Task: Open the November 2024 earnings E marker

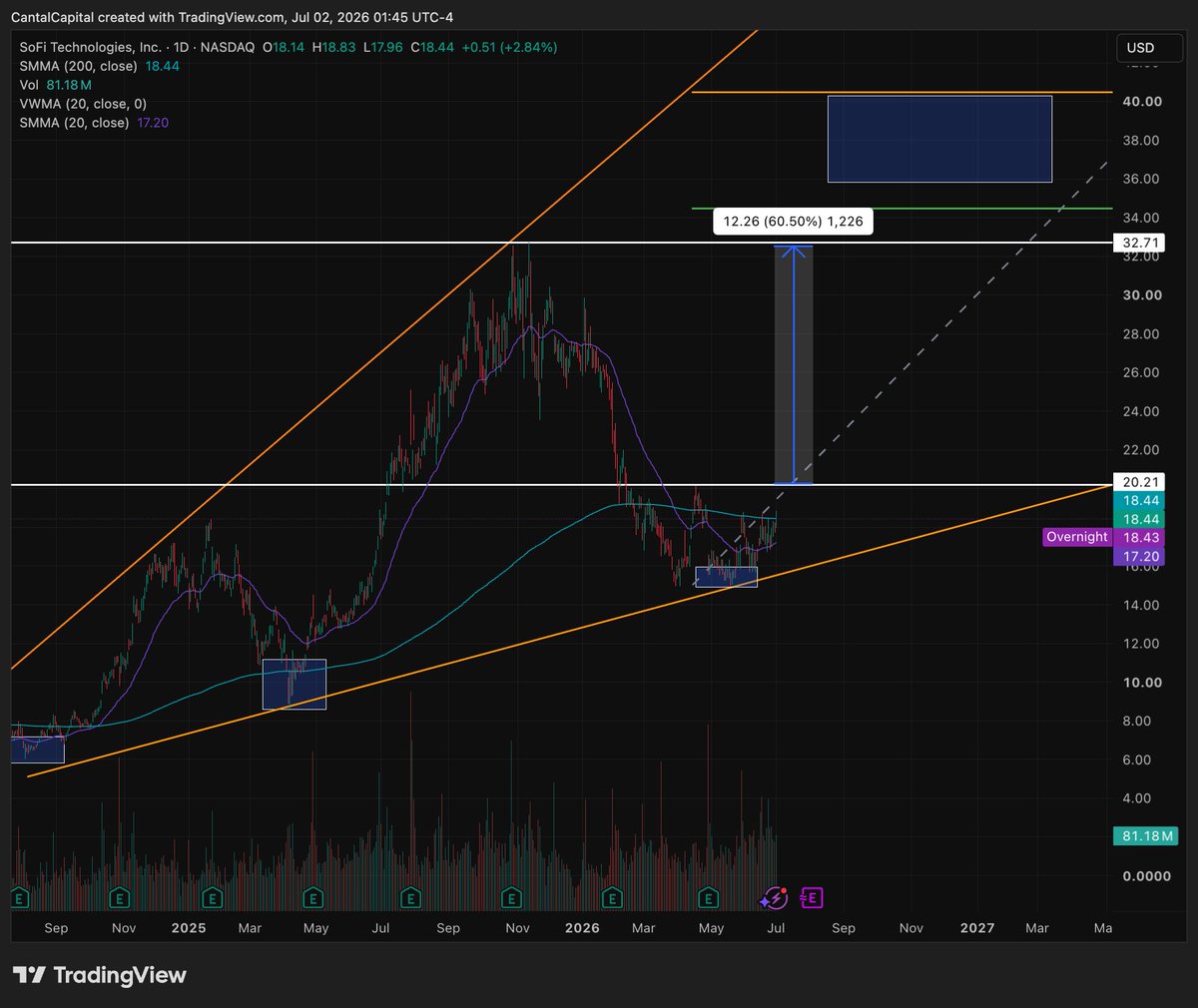Action: [120, 898]
